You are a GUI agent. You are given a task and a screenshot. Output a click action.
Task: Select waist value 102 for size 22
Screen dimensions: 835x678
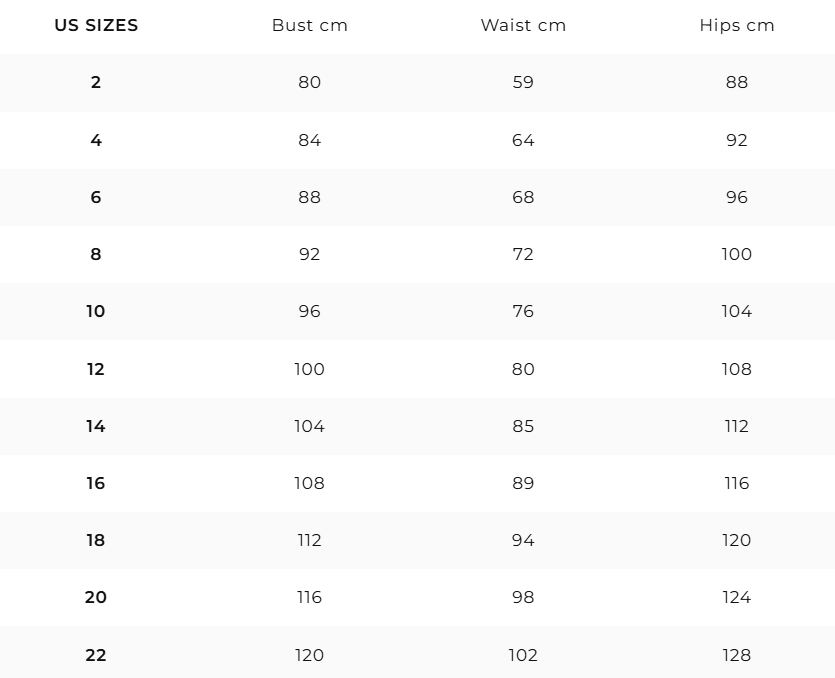pos(523,655)
